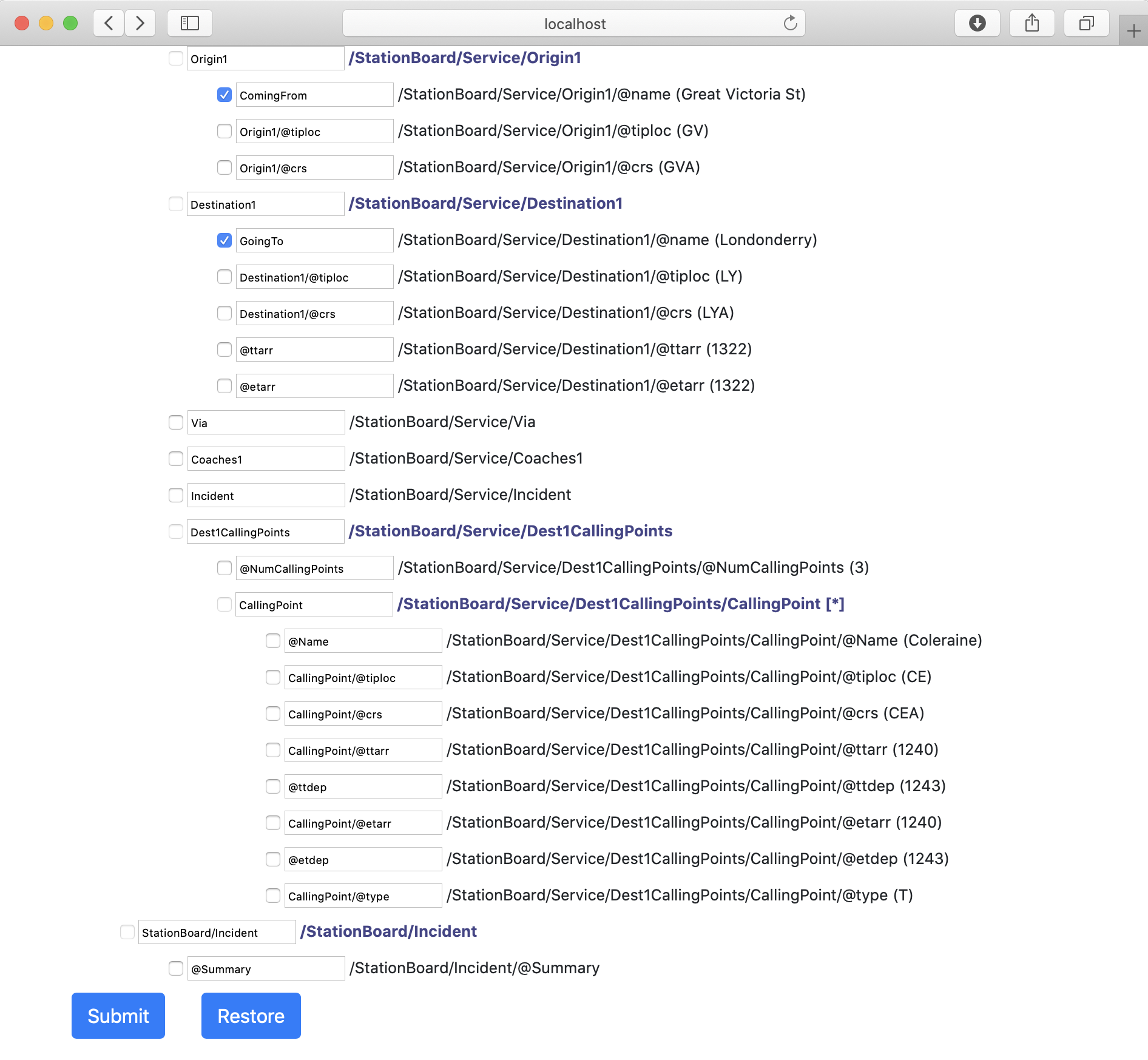Enable the Via checkbox
This screenshot has width=1148, height=1060.
click(176, 422)
